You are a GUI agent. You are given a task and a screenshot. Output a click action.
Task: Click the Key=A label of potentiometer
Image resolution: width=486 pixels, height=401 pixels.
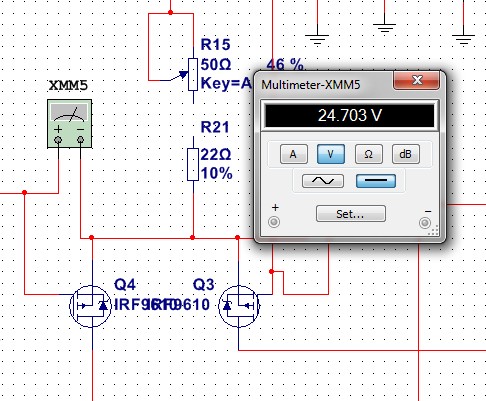point(226,83)
